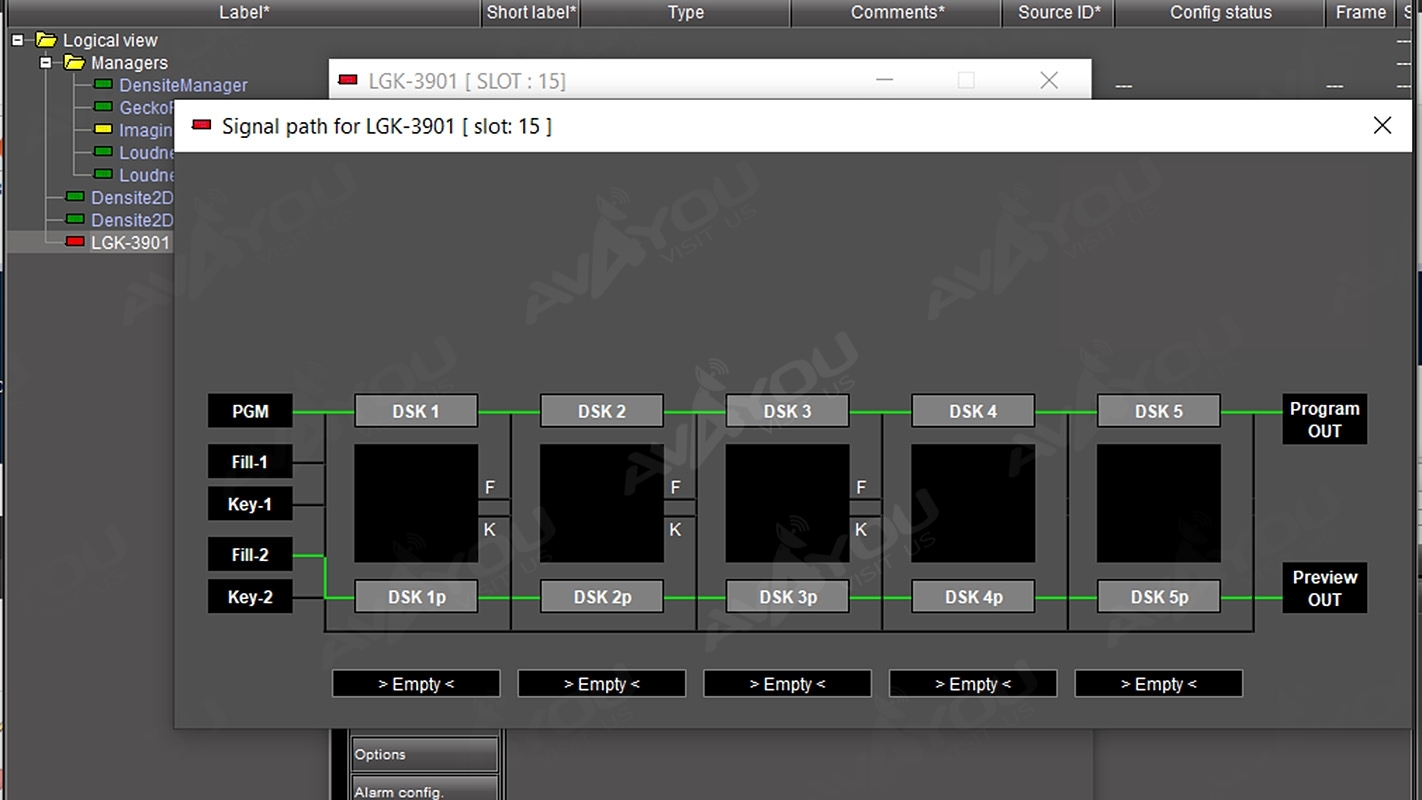This screenshot has width=1422, height=800.
Task: Collapse the Logical view tree node
Action: (18, 40)
